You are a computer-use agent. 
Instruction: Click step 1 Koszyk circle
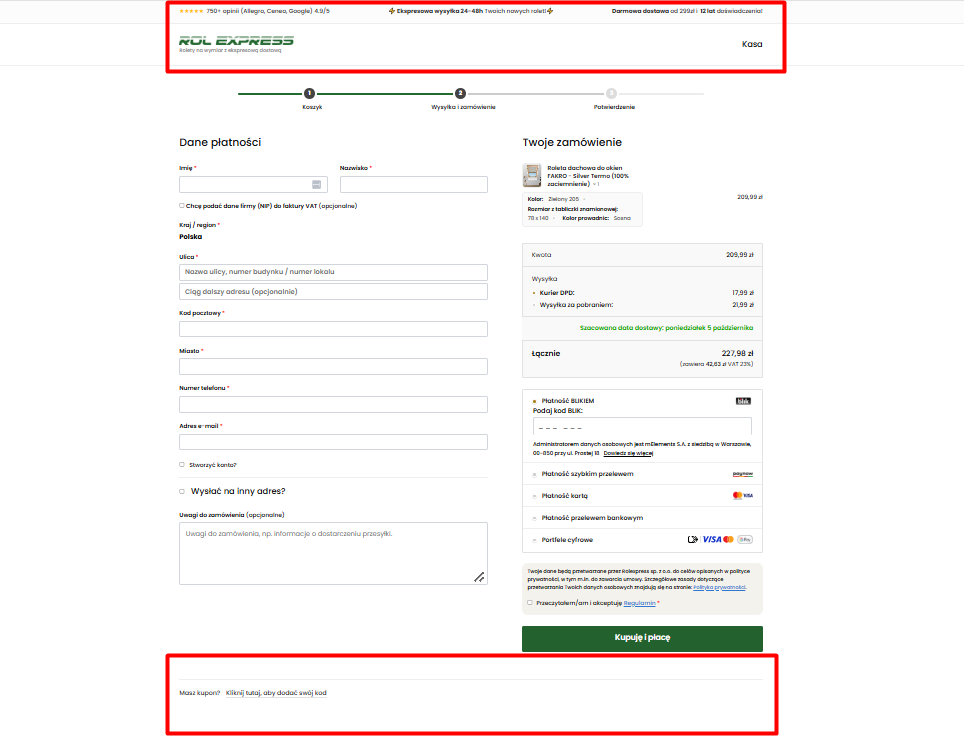point(309,93)
